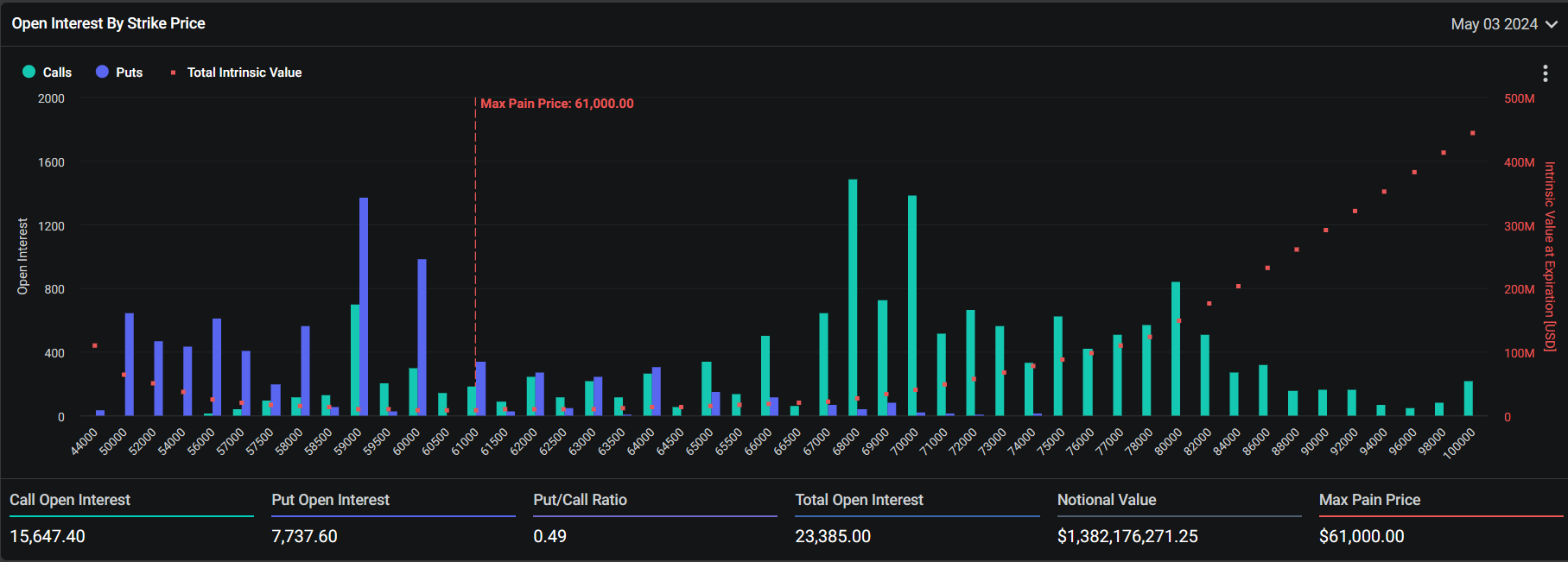Click the Total Open Interest value 23,385.00

tap(832, 536)
